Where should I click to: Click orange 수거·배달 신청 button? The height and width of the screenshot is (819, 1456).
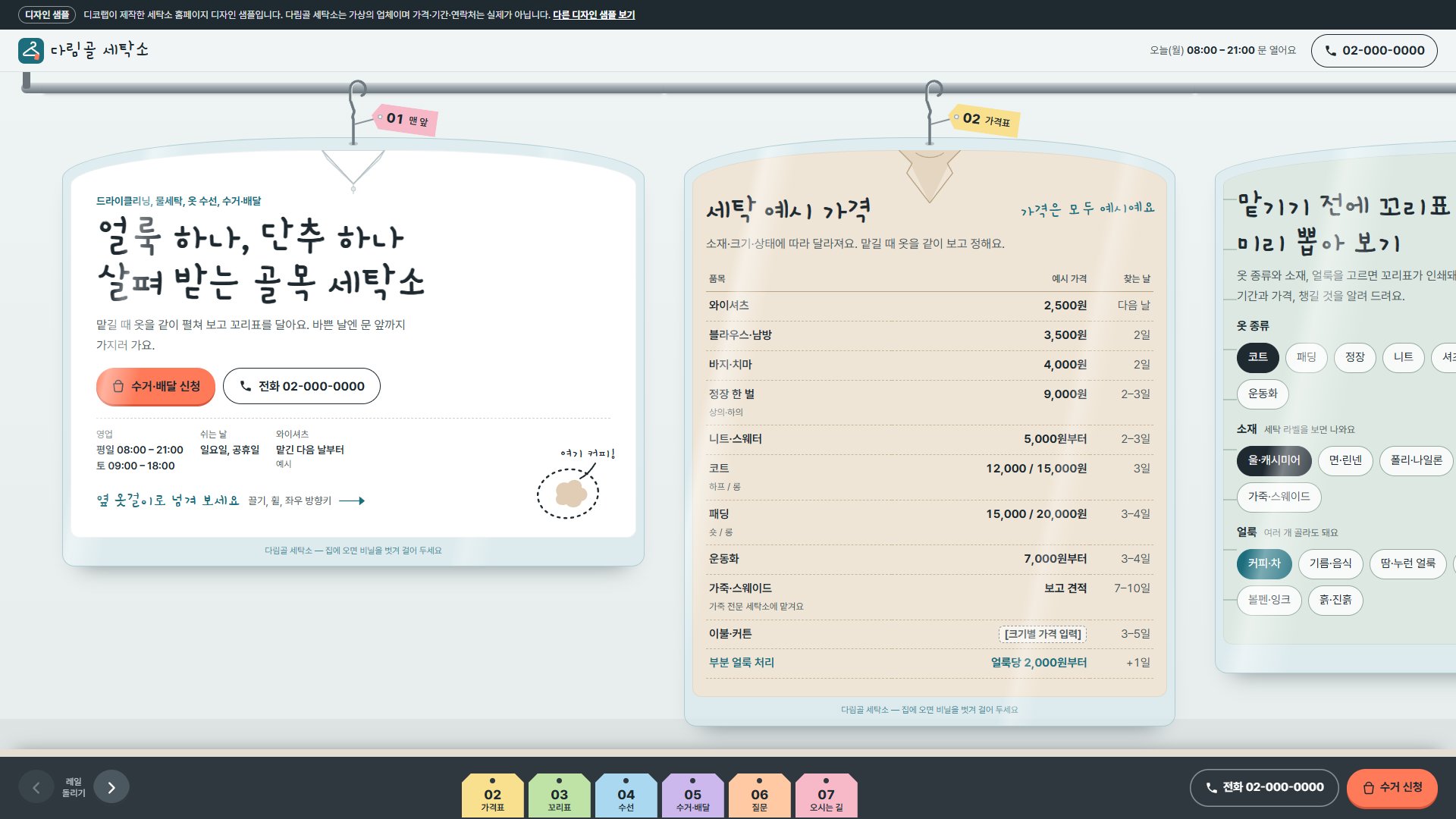click(x=155, y=387)
